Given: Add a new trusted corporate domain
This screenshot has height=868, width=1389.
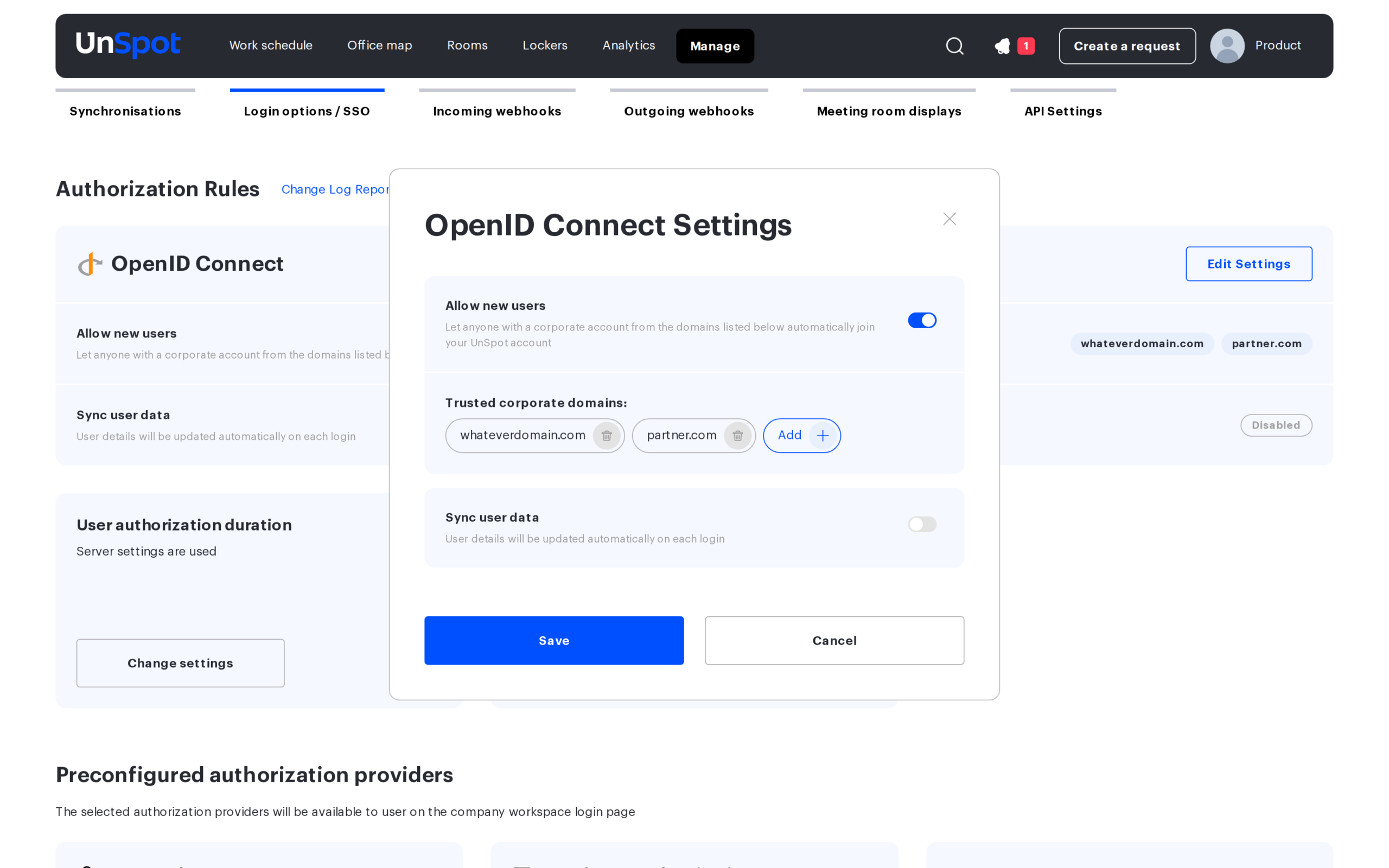Looking at the screenshot, I should (802, 436).
